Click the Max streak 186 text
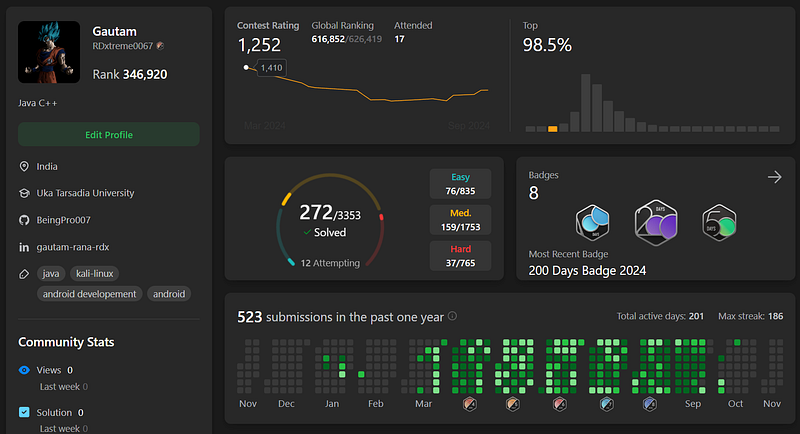The width and height of the screenshot is (800, 434). (x=751, y=316)
